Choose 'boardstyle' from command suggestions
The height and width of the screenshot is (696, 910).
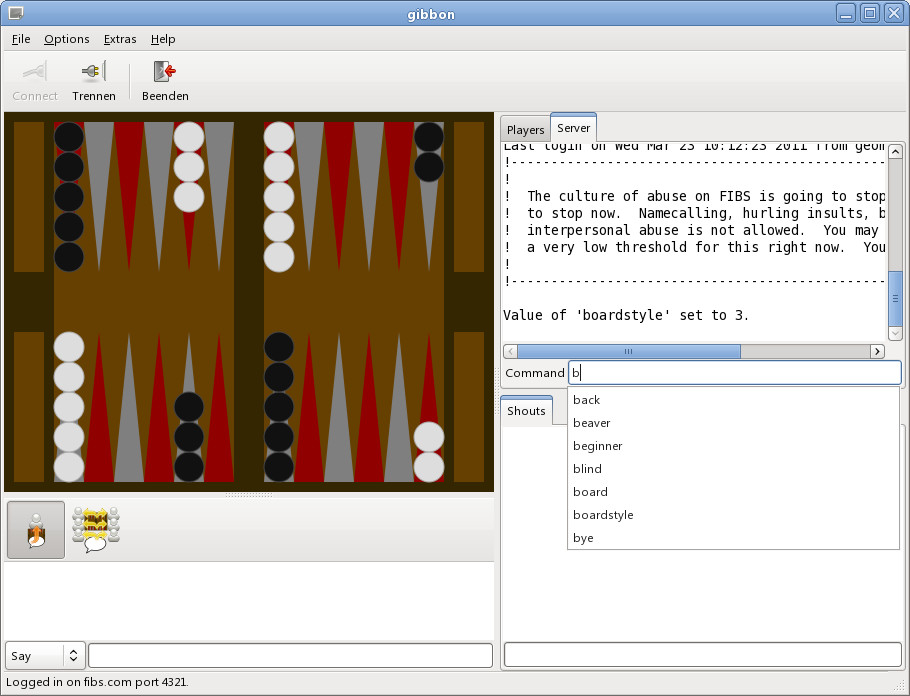(x=733, y=515)
